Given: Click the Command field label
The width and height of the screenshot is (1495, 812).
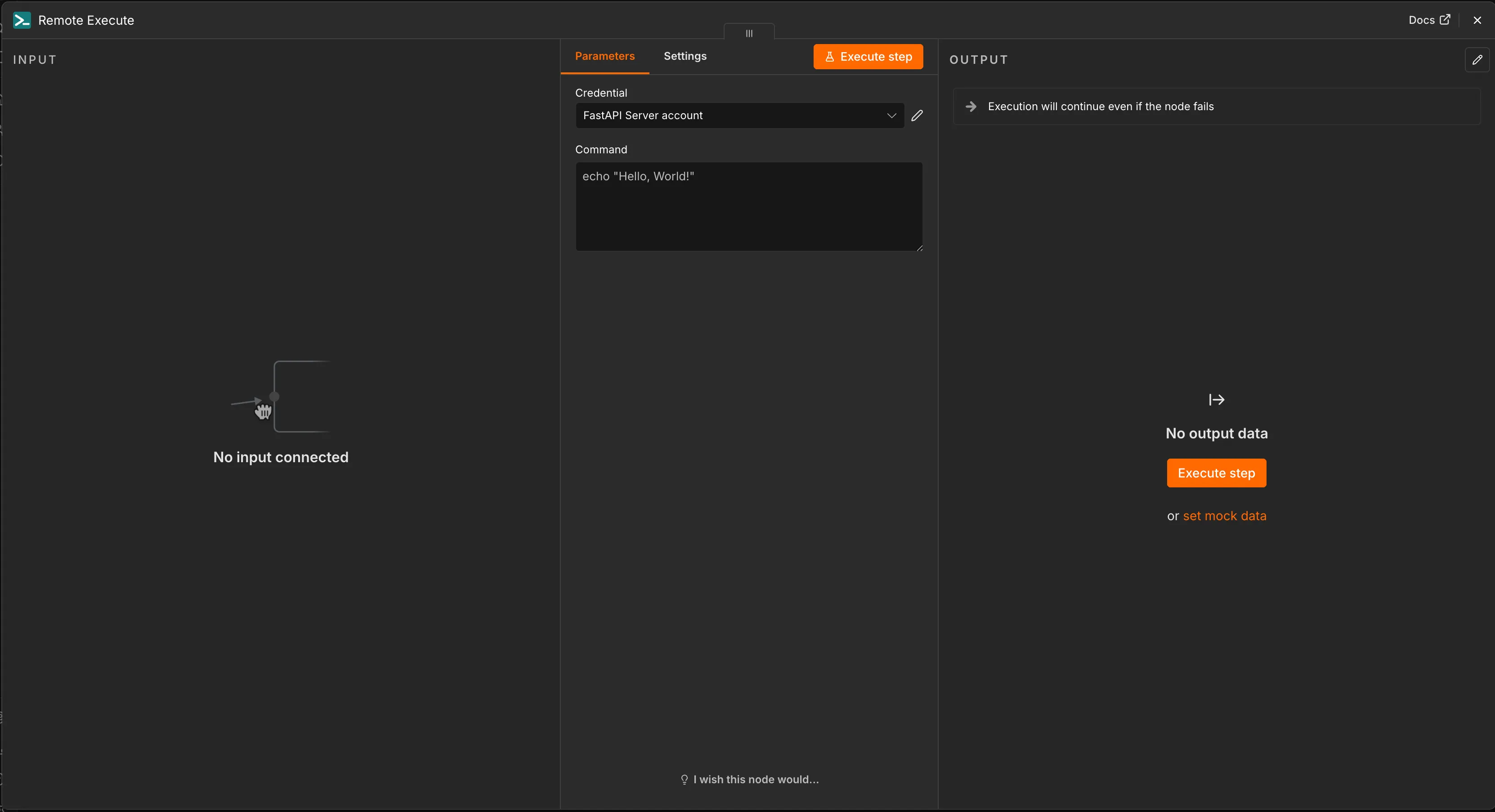Looking at the screenshot, I should (x=601, y=150).
